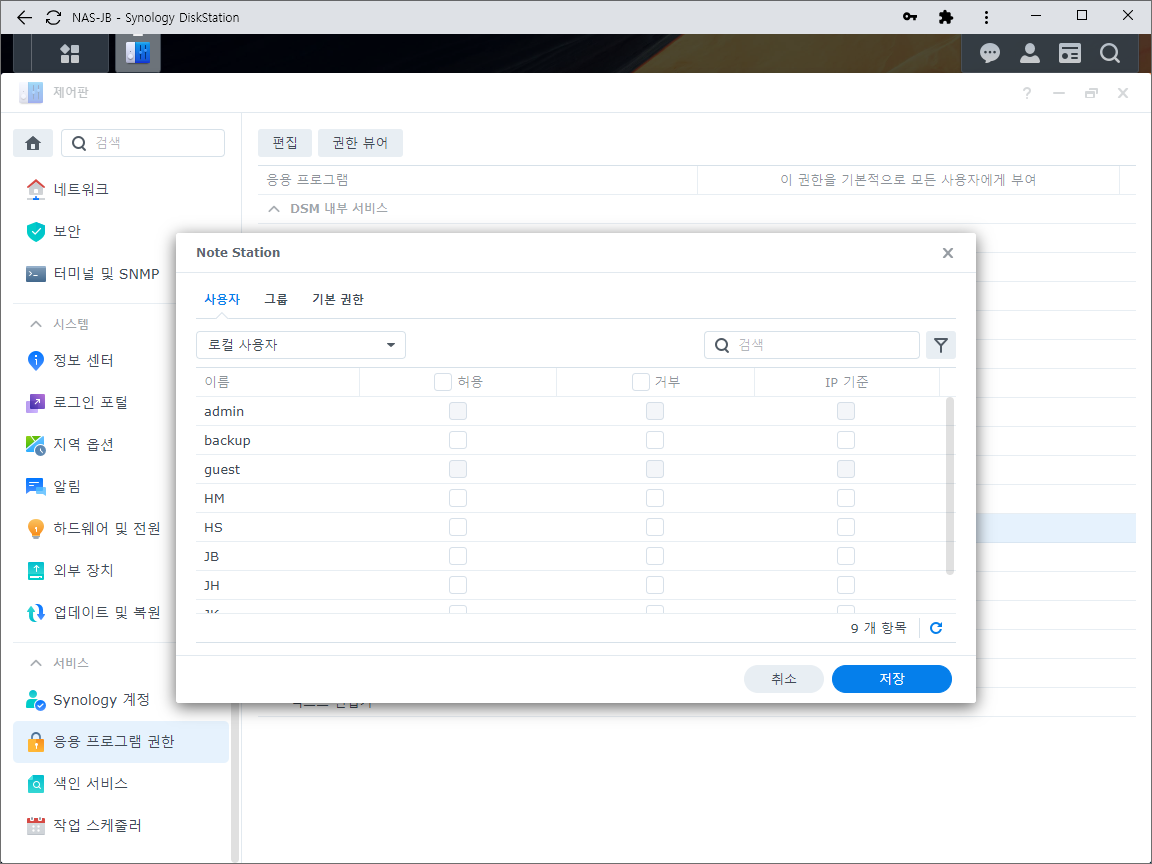This screenshot has width=1152, height=864.
Task: Click the 이름 column header
Action: click(x=278, y=382)
